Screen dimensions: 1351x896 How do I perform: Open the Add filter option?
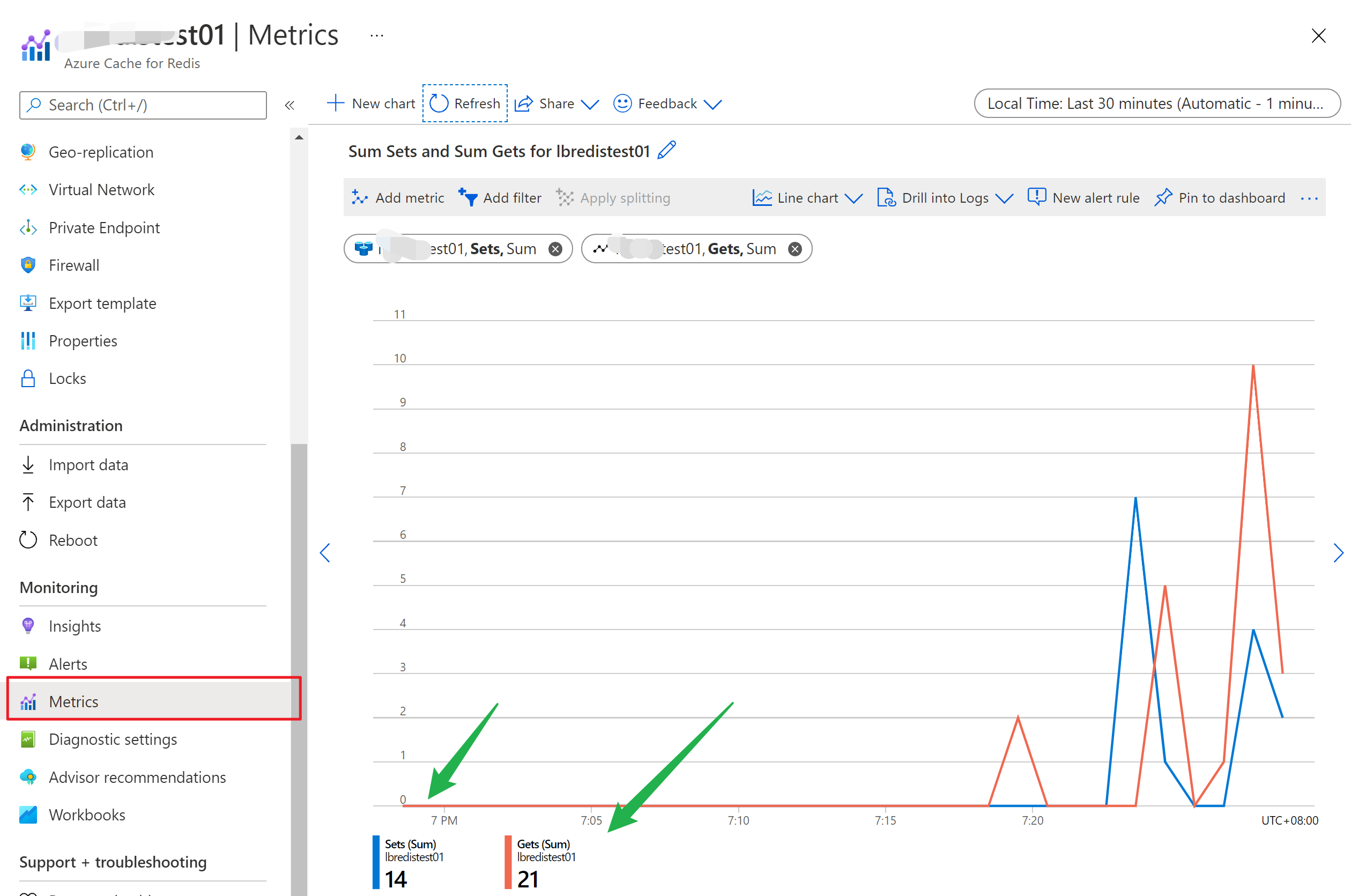500,197
